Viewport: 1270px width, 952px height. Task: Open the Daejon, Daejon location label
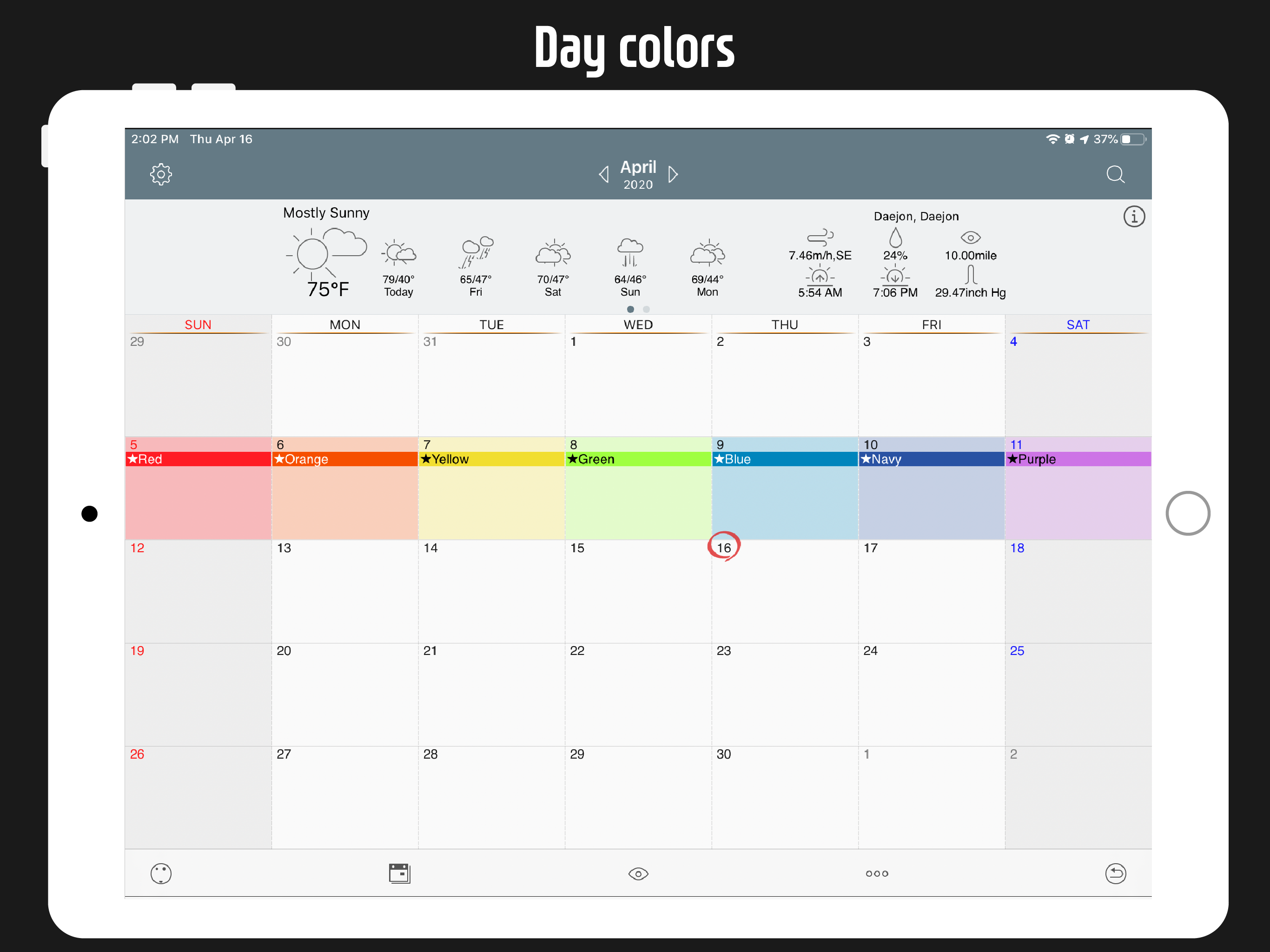[x=916, y=216]
